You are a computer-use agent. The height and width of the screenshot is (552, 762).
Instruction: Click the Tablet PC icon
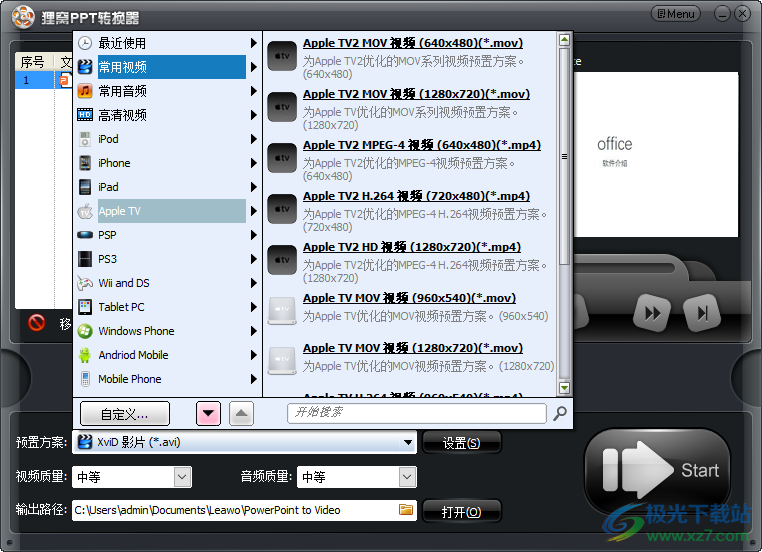click(x=85, y=307)
